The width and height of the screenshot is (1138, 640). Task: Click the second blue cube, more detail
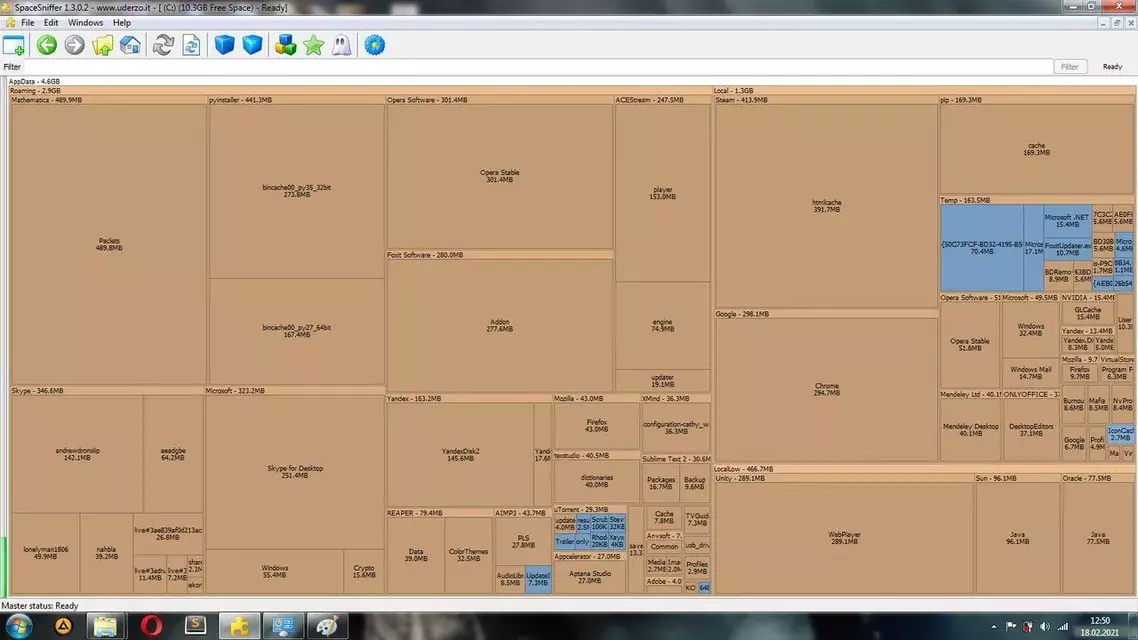click(252, 45)
